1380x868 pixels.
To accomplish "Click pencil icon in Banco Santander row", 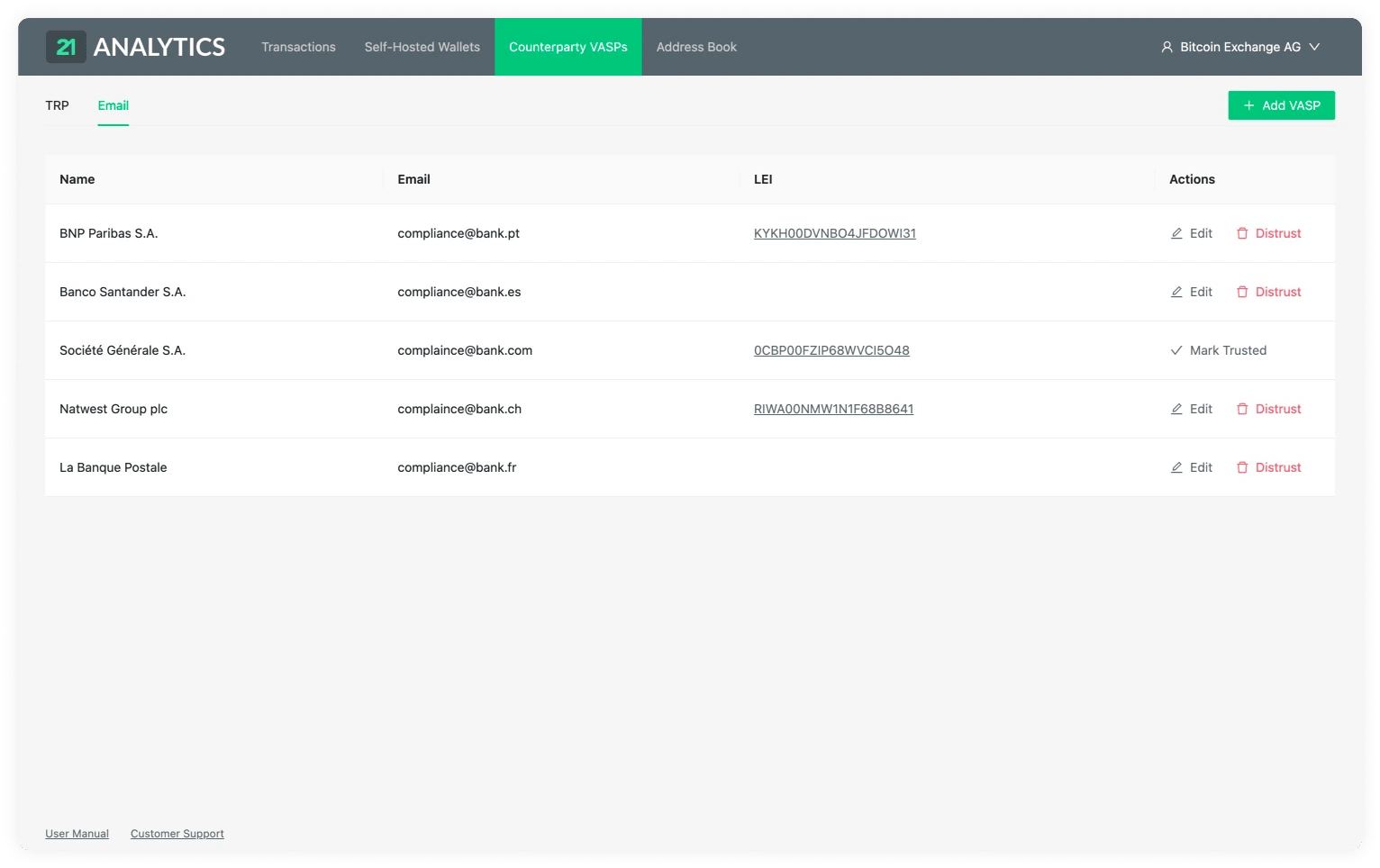I will coord(1176,292).
